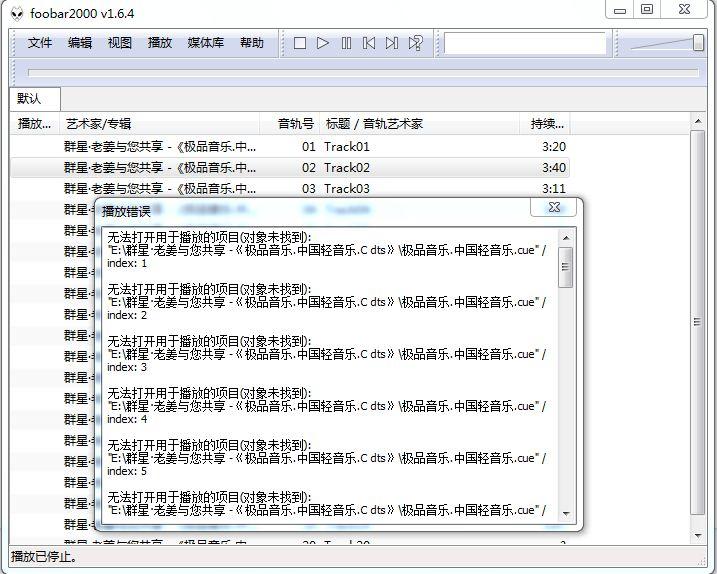Close the 播放错误 dialog
The width and height of the screenshot is (717, 574).
(x=554, y=208)
